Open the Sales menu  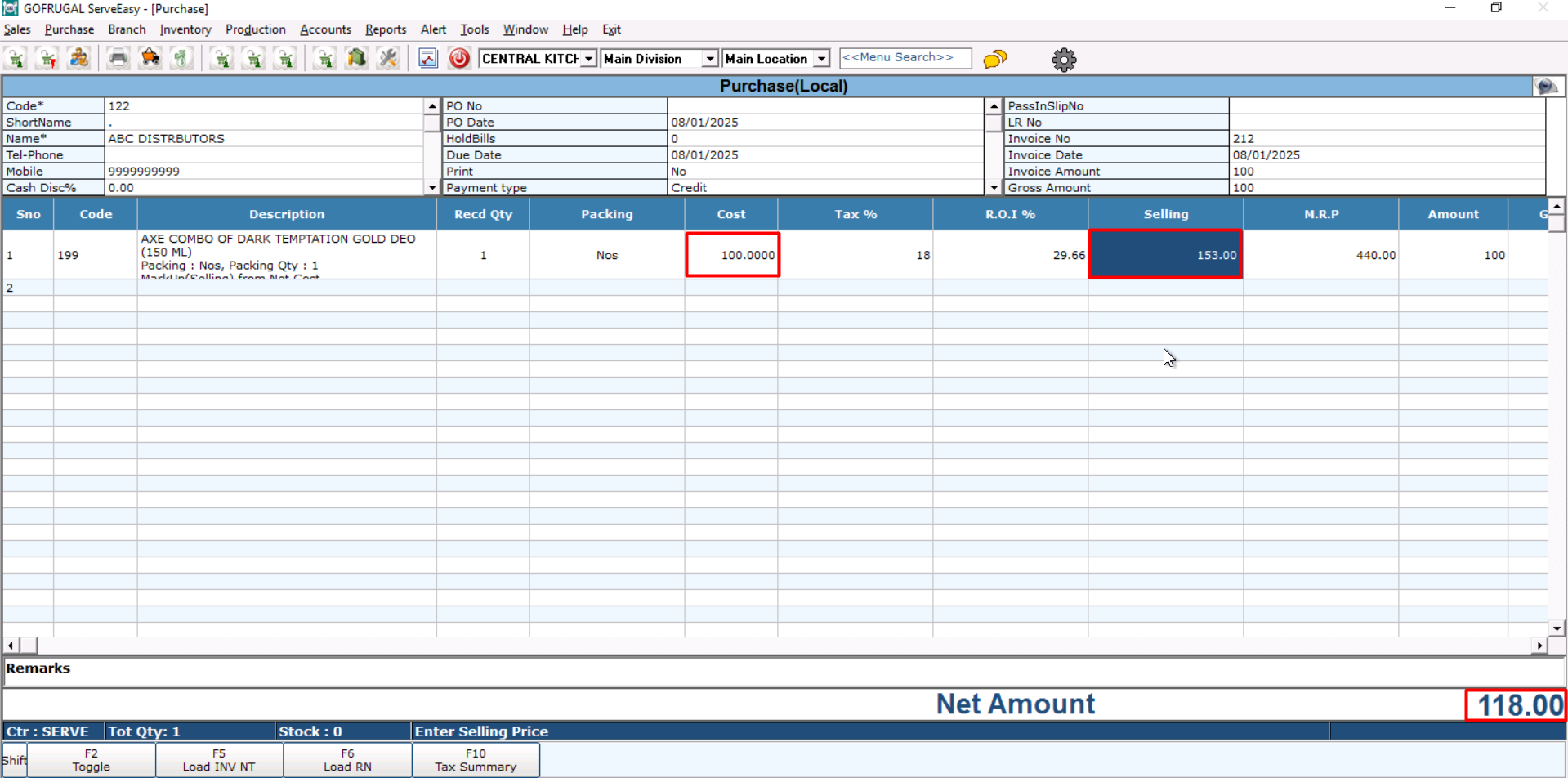click(17, 29)
